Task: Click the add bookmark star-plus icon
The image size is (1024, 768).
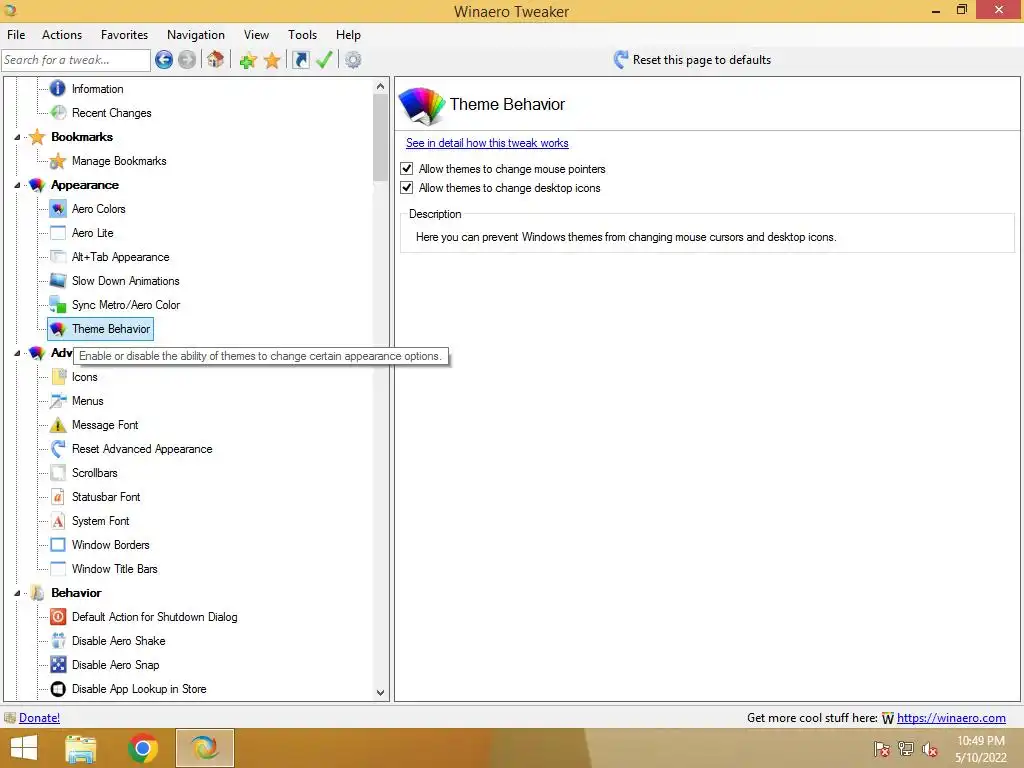Action: point(248,61)
